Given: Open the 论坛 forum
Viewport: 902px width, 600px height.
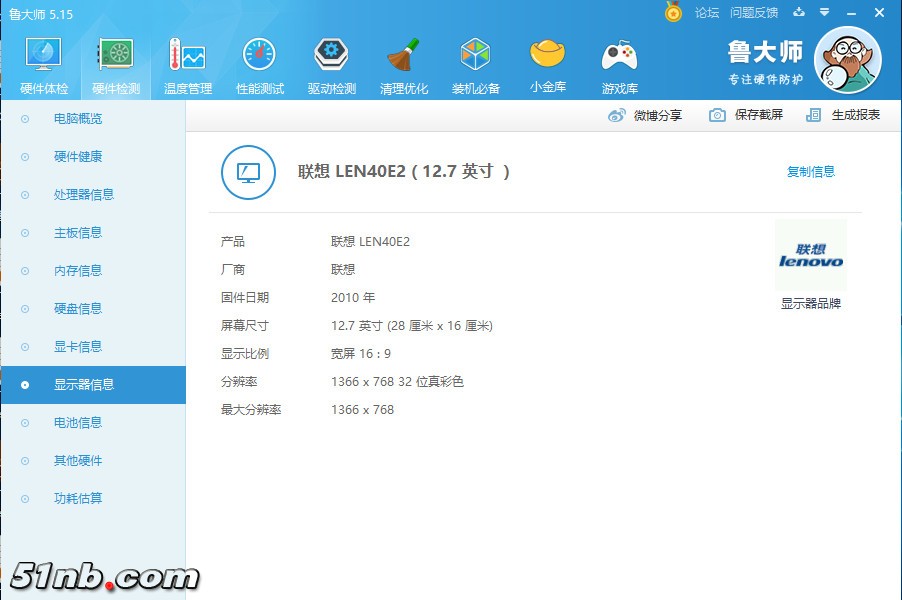Looking at the screenshot, I should 706,12.
